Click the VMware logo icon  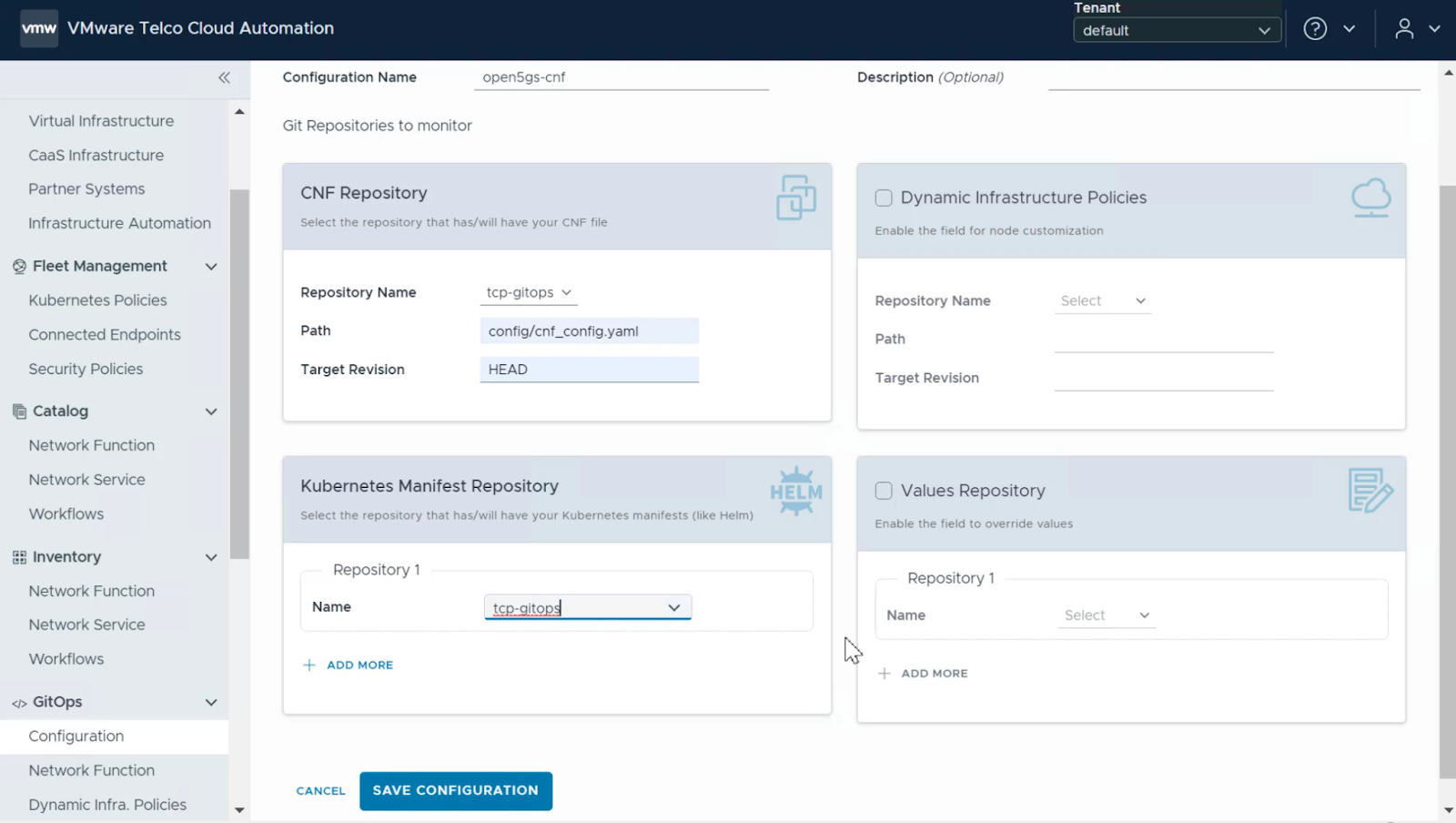tap(39, 28)
